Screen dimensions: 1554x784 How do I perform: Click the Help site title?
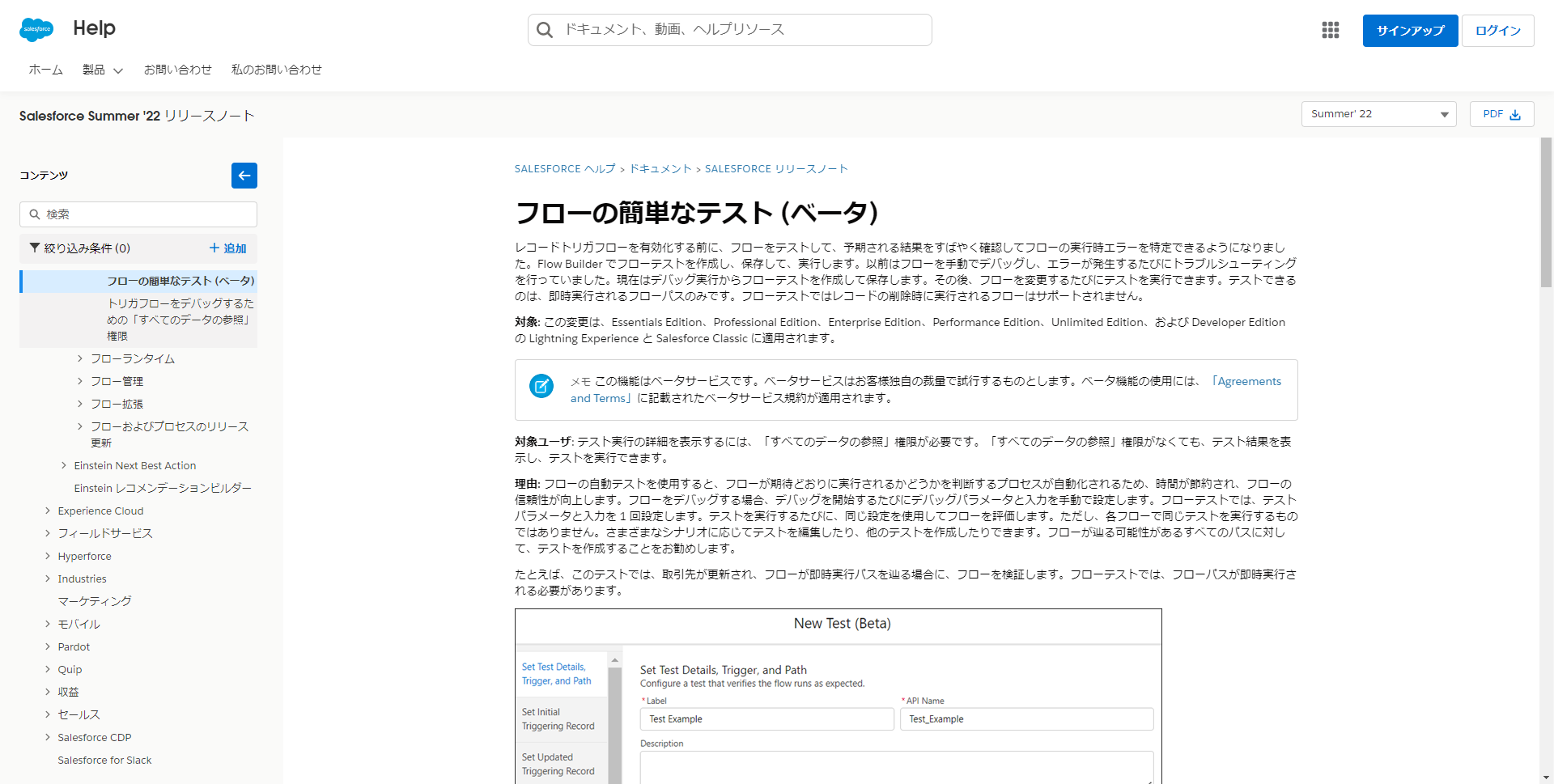(x=94, y=28)
